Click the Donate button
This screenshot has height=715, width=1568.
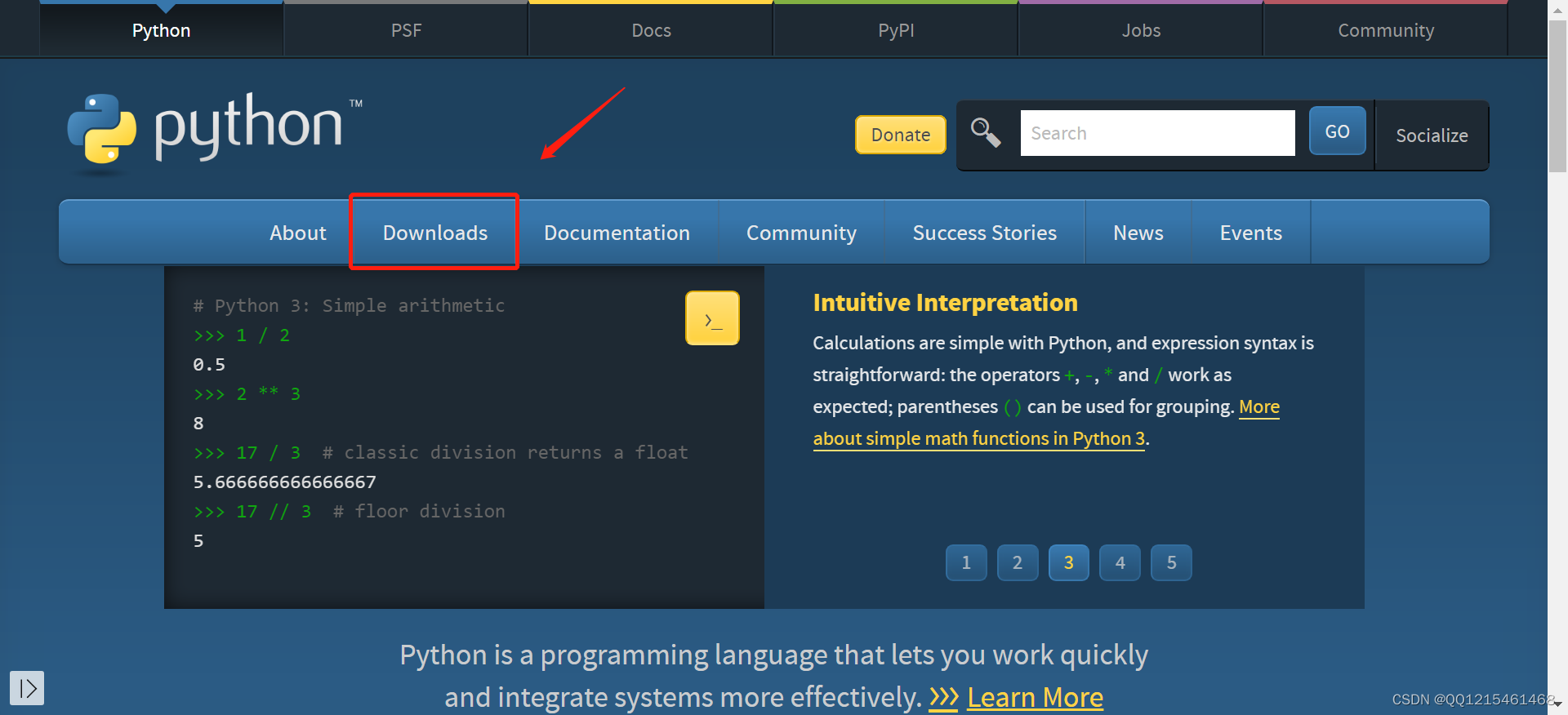coord(901,135)
